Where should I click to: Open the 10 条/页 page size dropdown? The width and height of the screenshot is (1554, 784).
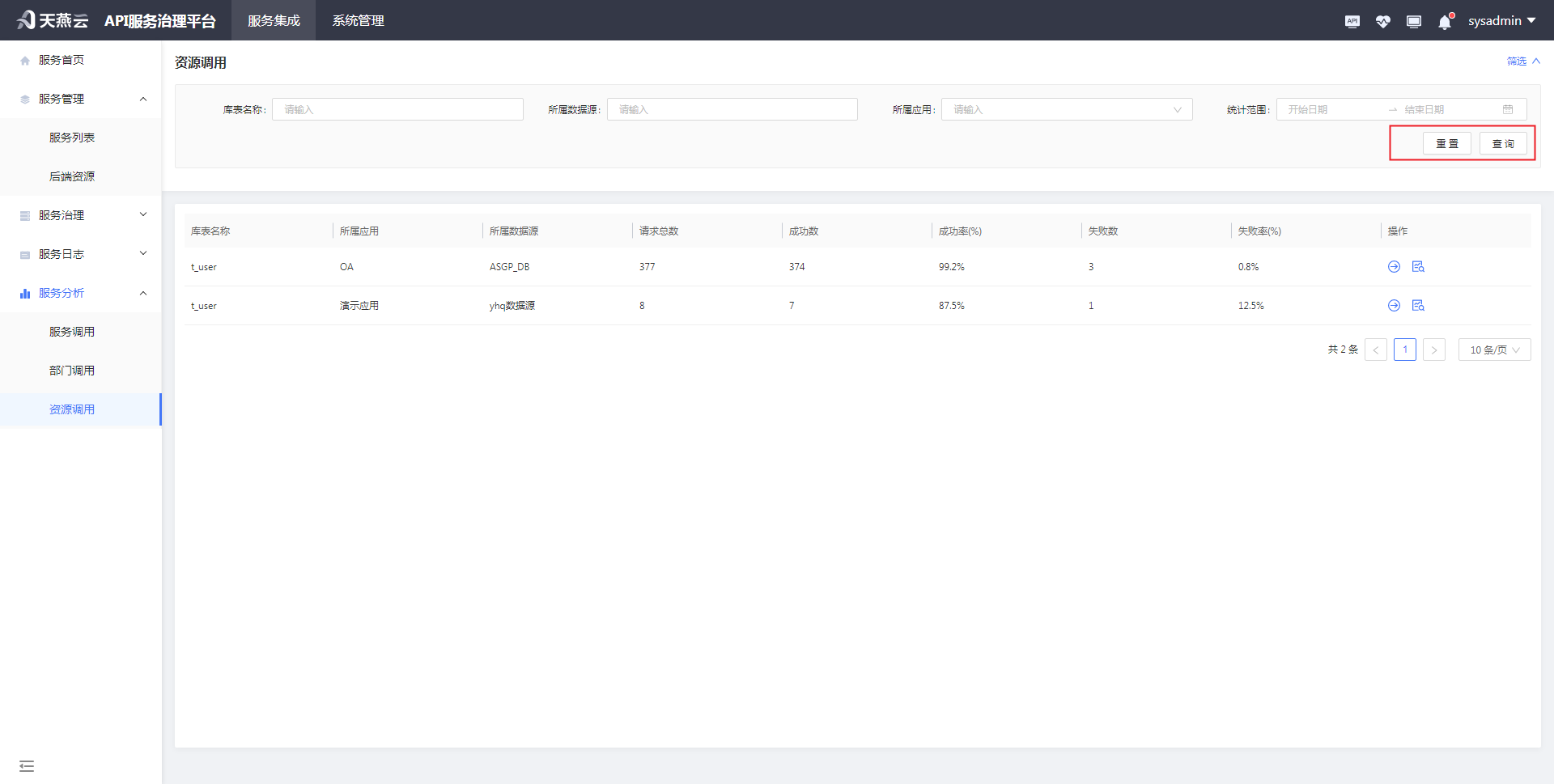pos(1494,350)
